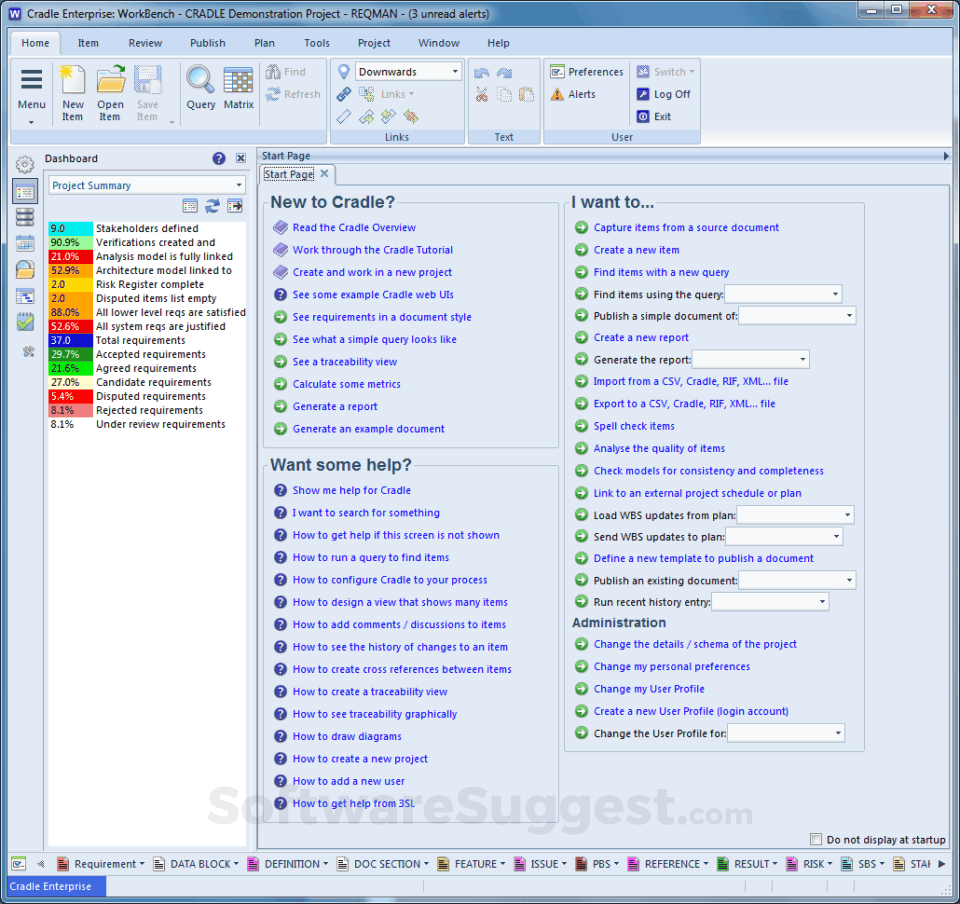Toggle Do not display at startup checkbox

click(816, 840)
